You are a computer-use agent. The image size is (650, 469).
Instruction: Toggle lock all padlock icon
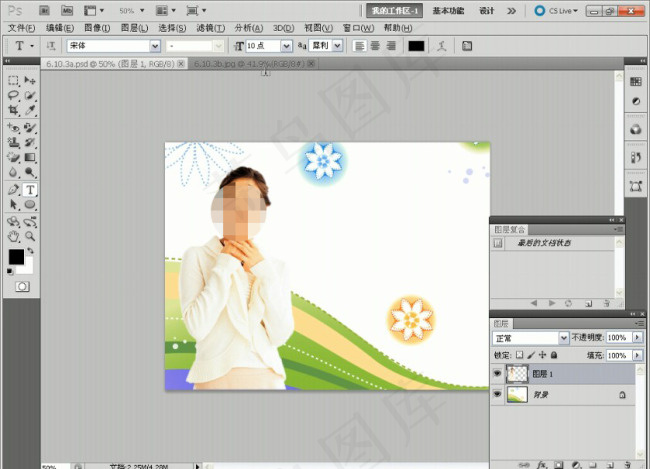coord(554,355)
